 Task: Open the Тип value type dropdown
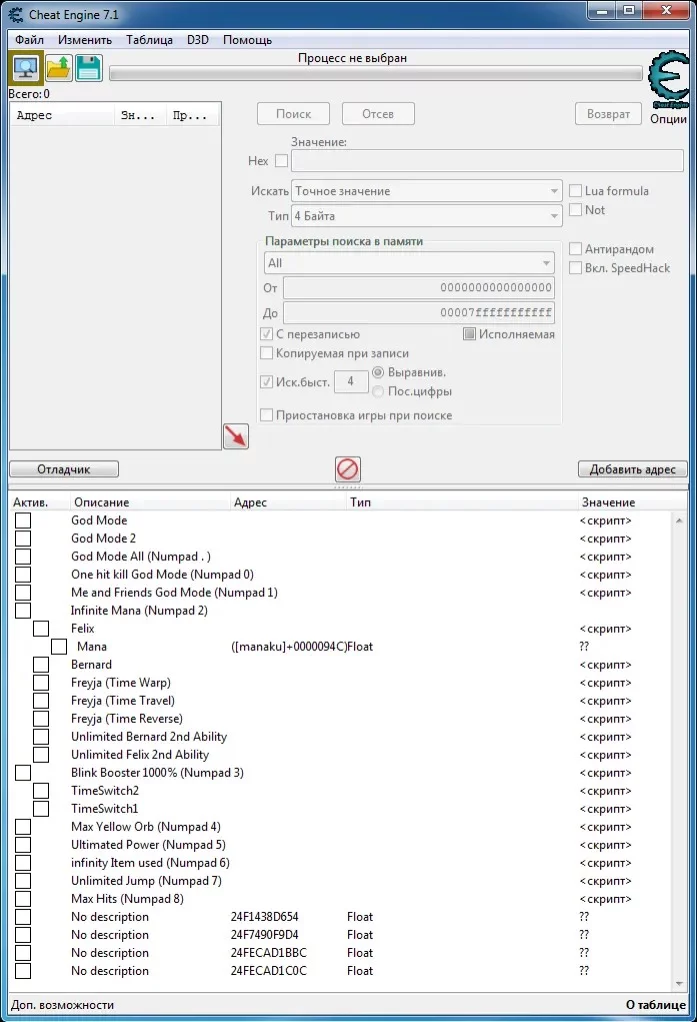click(426, 216)
